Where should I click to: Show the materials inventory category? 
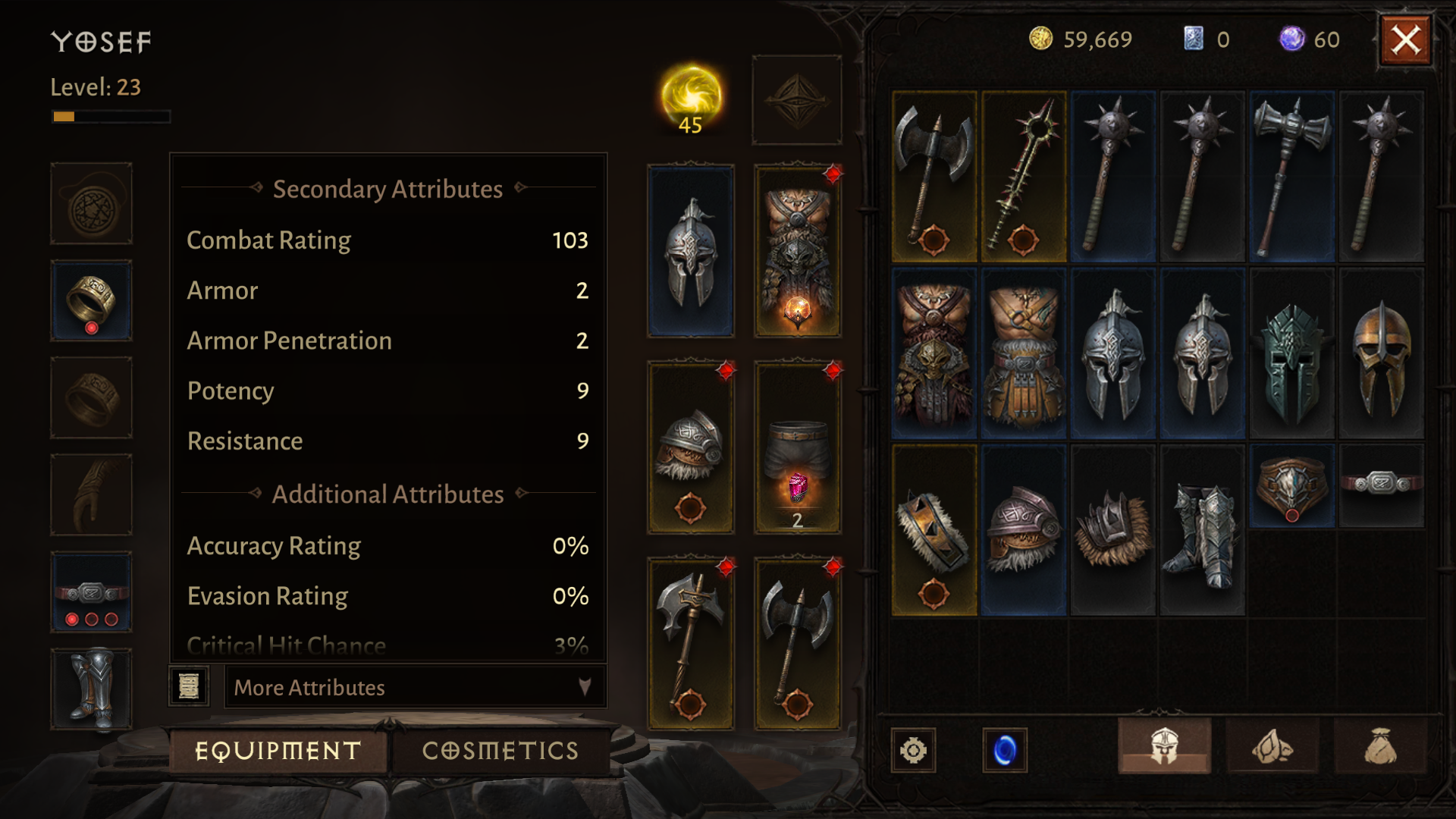[x=1272, y=747]
